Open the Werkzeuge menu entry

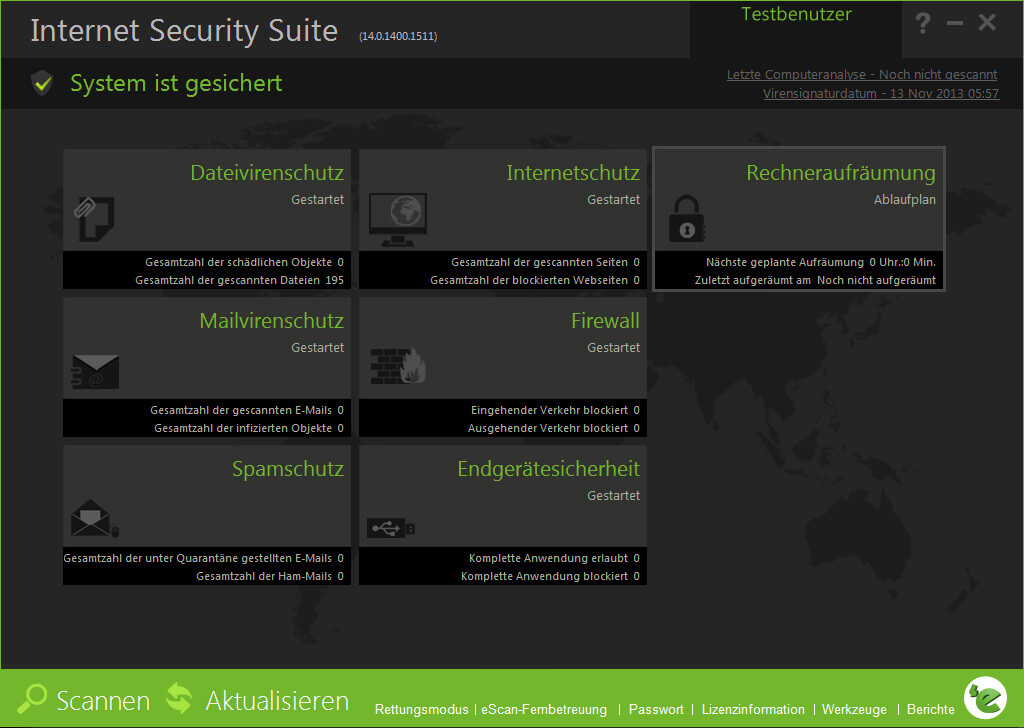pos(854,710)
